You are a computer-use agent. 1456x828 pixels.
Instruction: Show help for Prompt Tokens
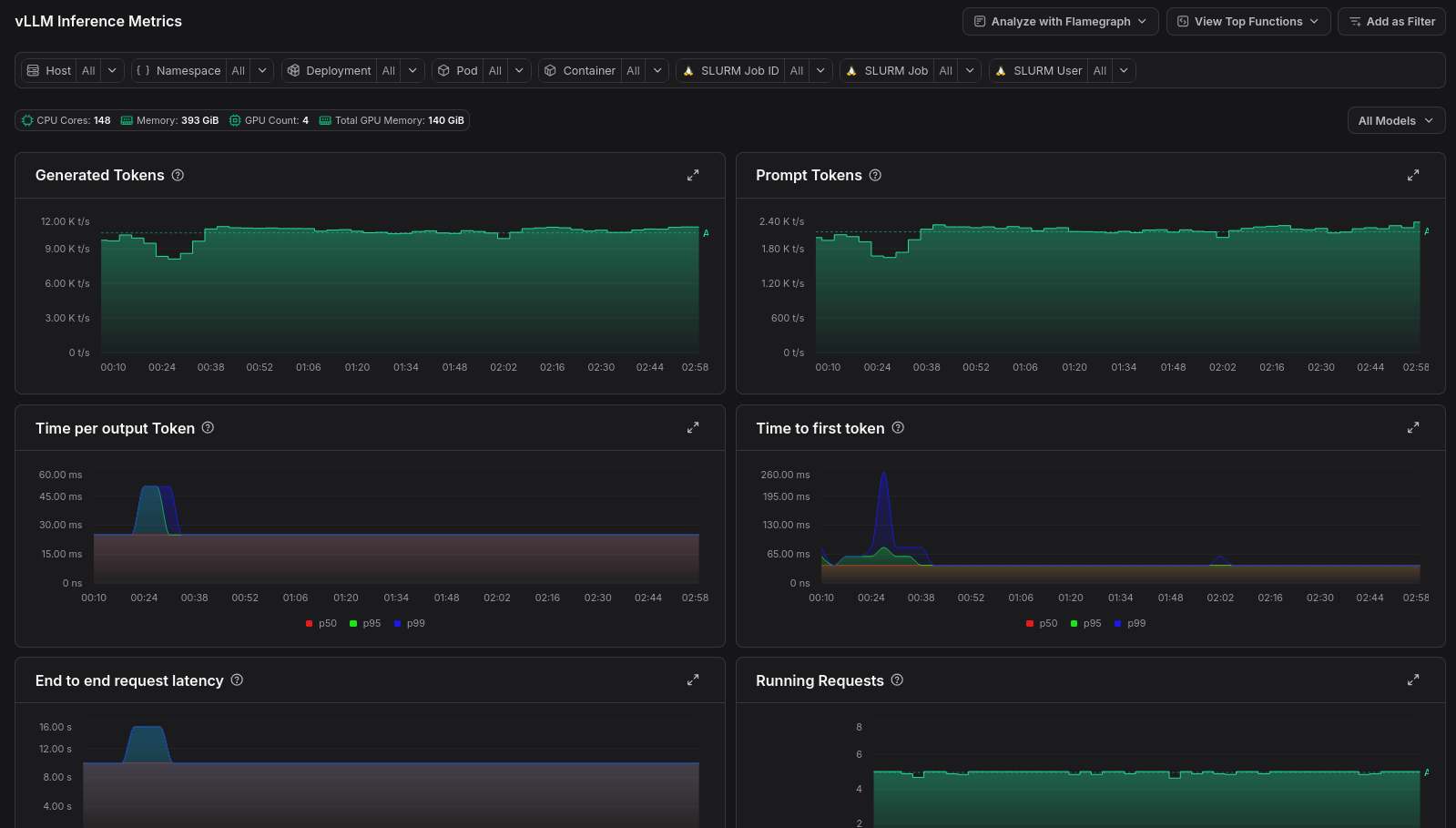[875, 175]
